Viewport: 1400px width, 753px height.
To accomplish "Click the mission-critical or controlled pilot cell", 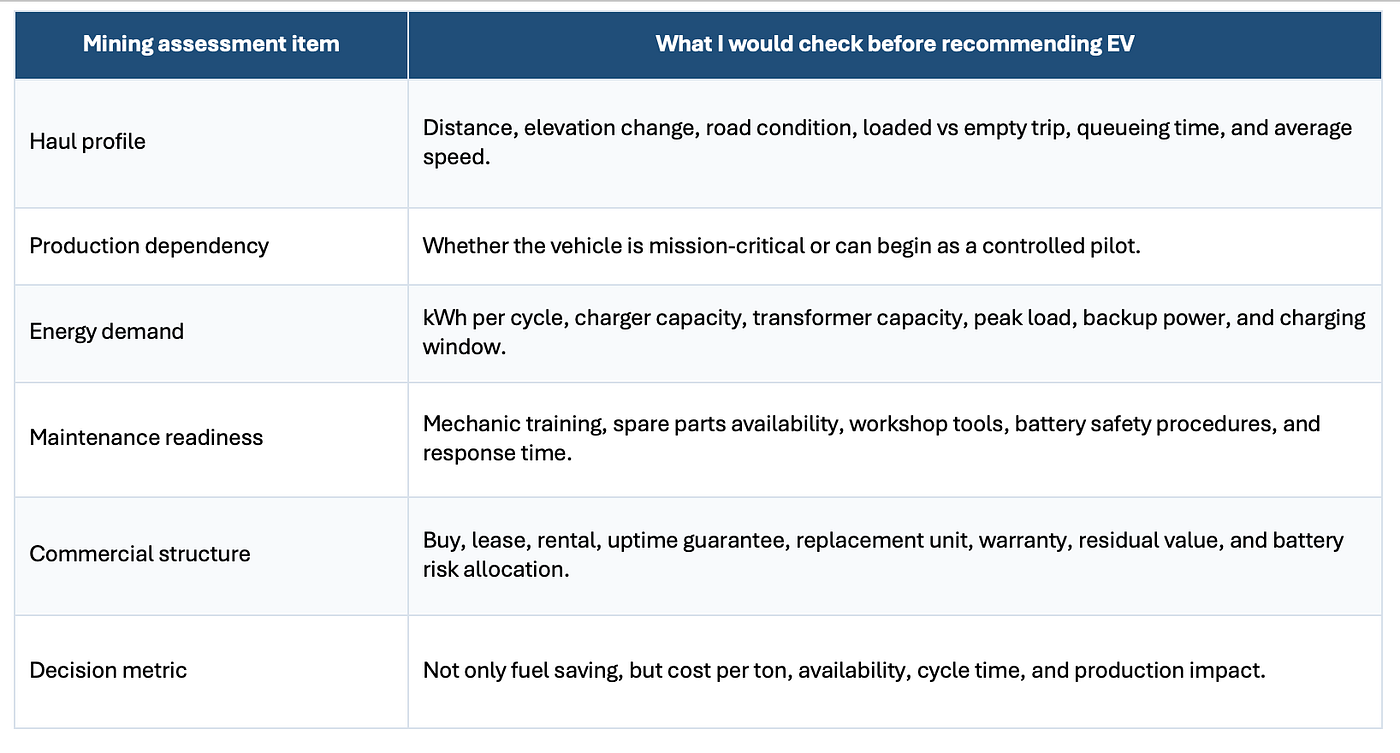I will [895, 246].
